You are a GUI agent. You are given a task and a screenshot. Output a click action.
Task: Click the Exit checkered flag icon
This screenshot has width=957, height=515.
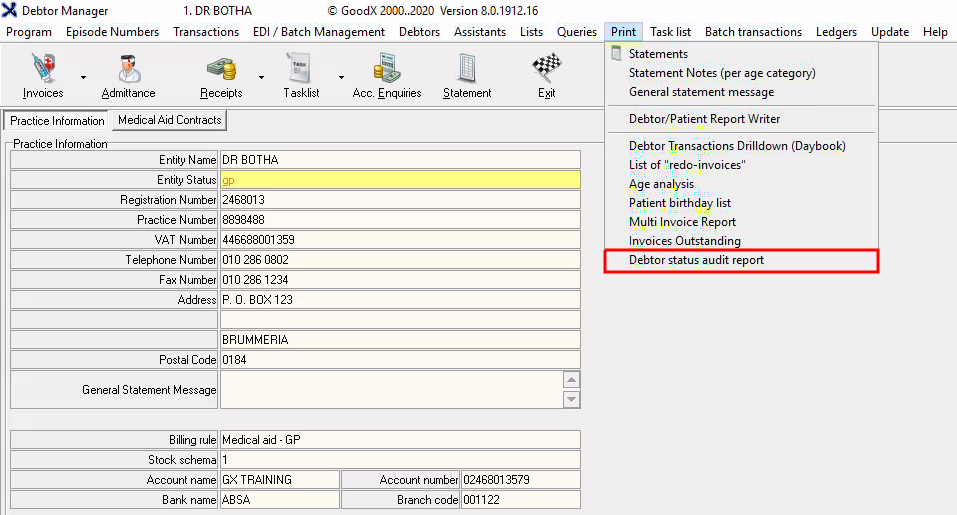(x=546, y=70)
